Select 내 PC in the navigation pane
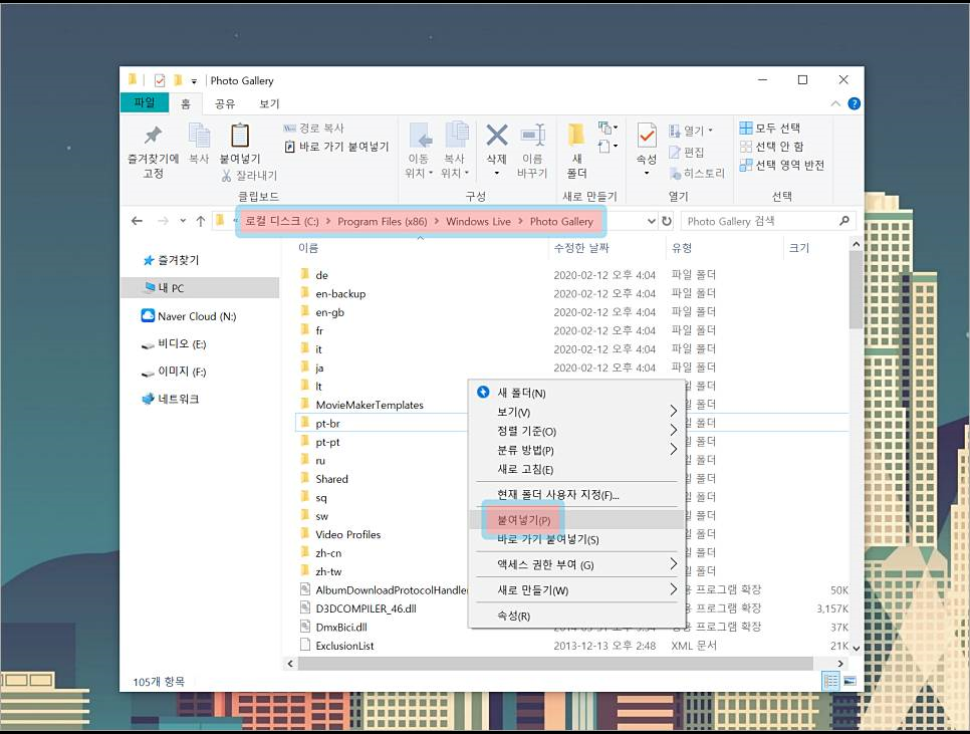 click(x=201, y=288)
